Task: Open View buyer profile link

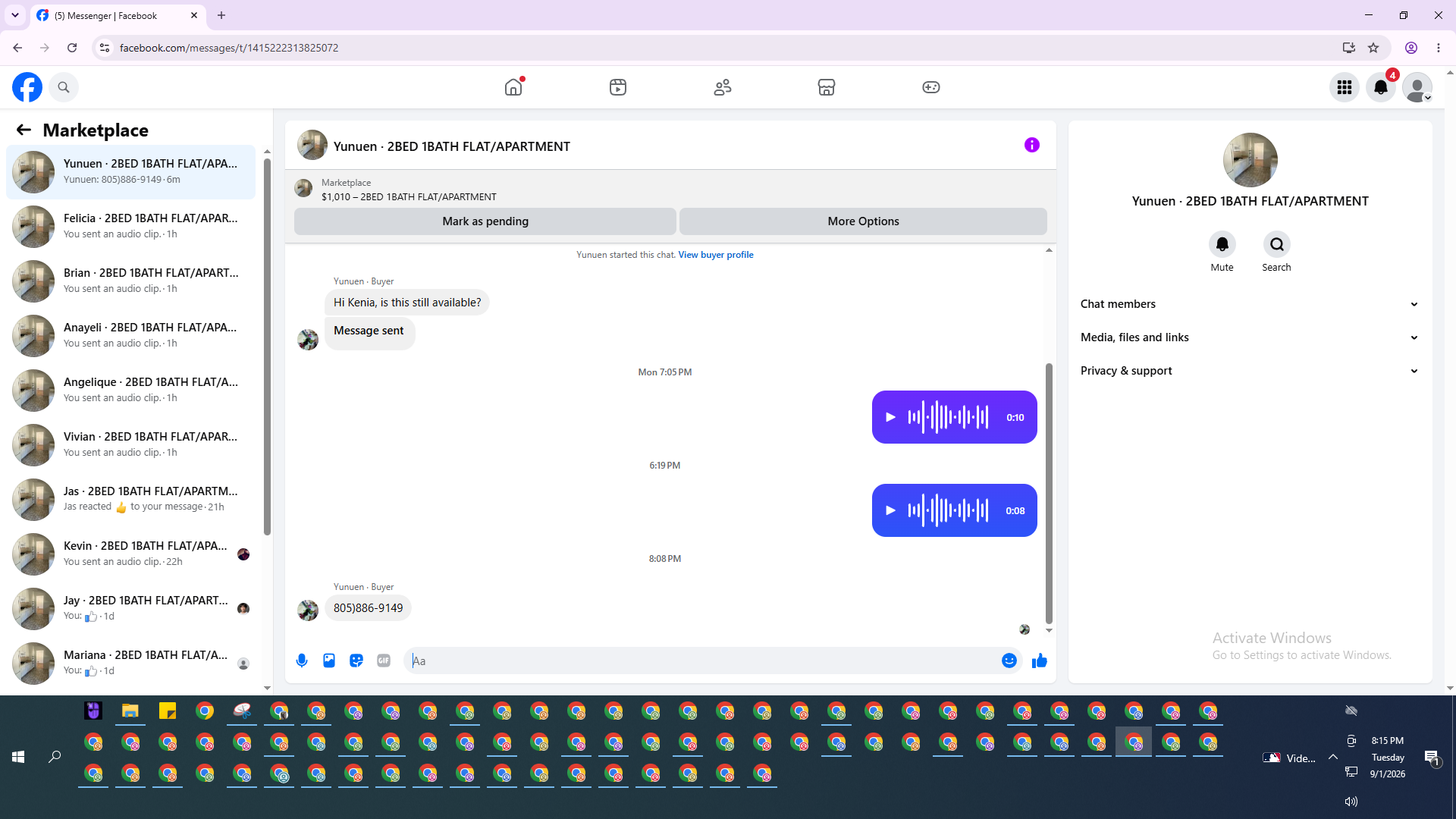Action: [x=716, y=255]
